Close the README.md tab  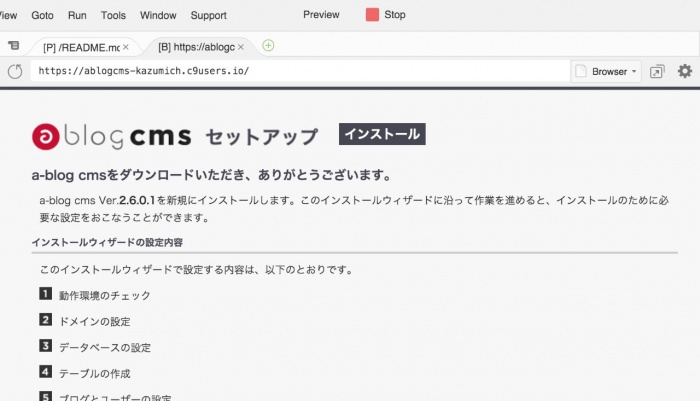point(125,47)
